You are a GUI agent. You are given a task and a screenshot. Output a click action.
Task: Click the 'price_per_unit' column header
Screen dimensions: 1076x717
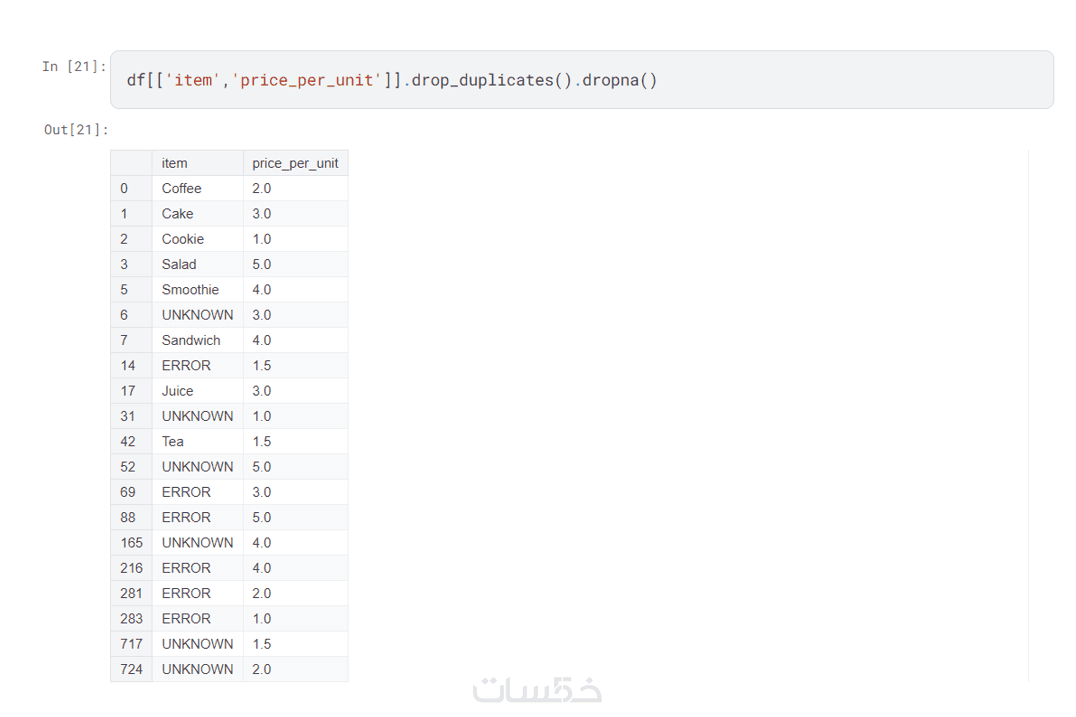point(295,163)
